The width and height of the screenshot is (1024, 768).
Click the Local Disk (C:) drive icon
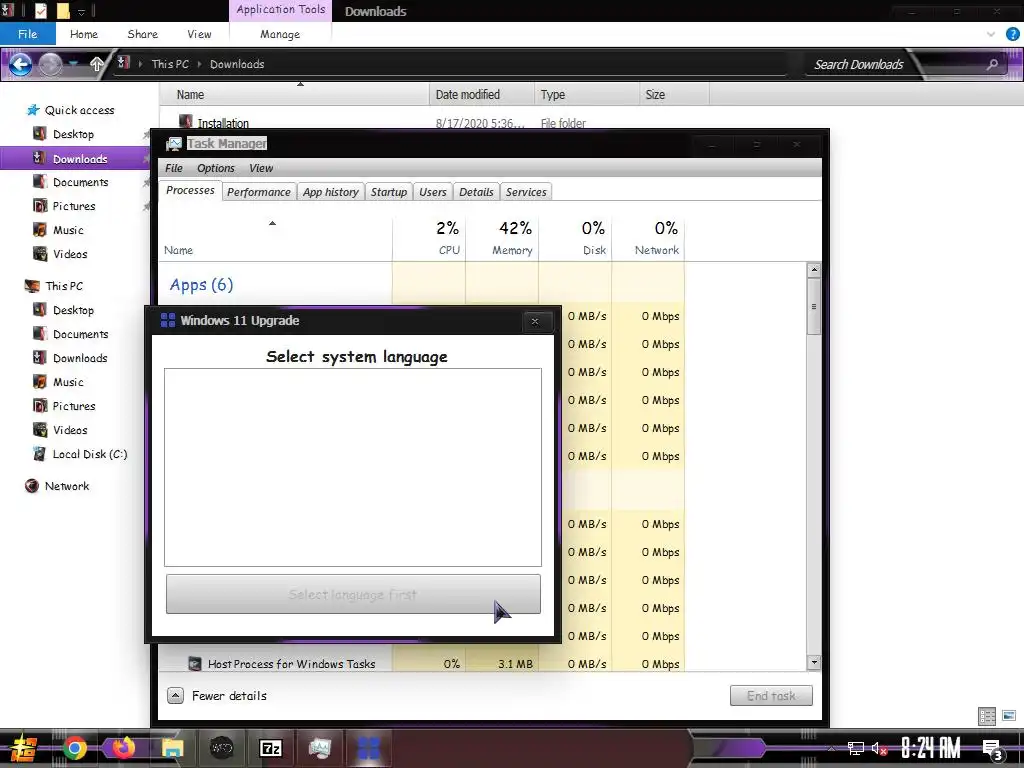click(40, 454)
